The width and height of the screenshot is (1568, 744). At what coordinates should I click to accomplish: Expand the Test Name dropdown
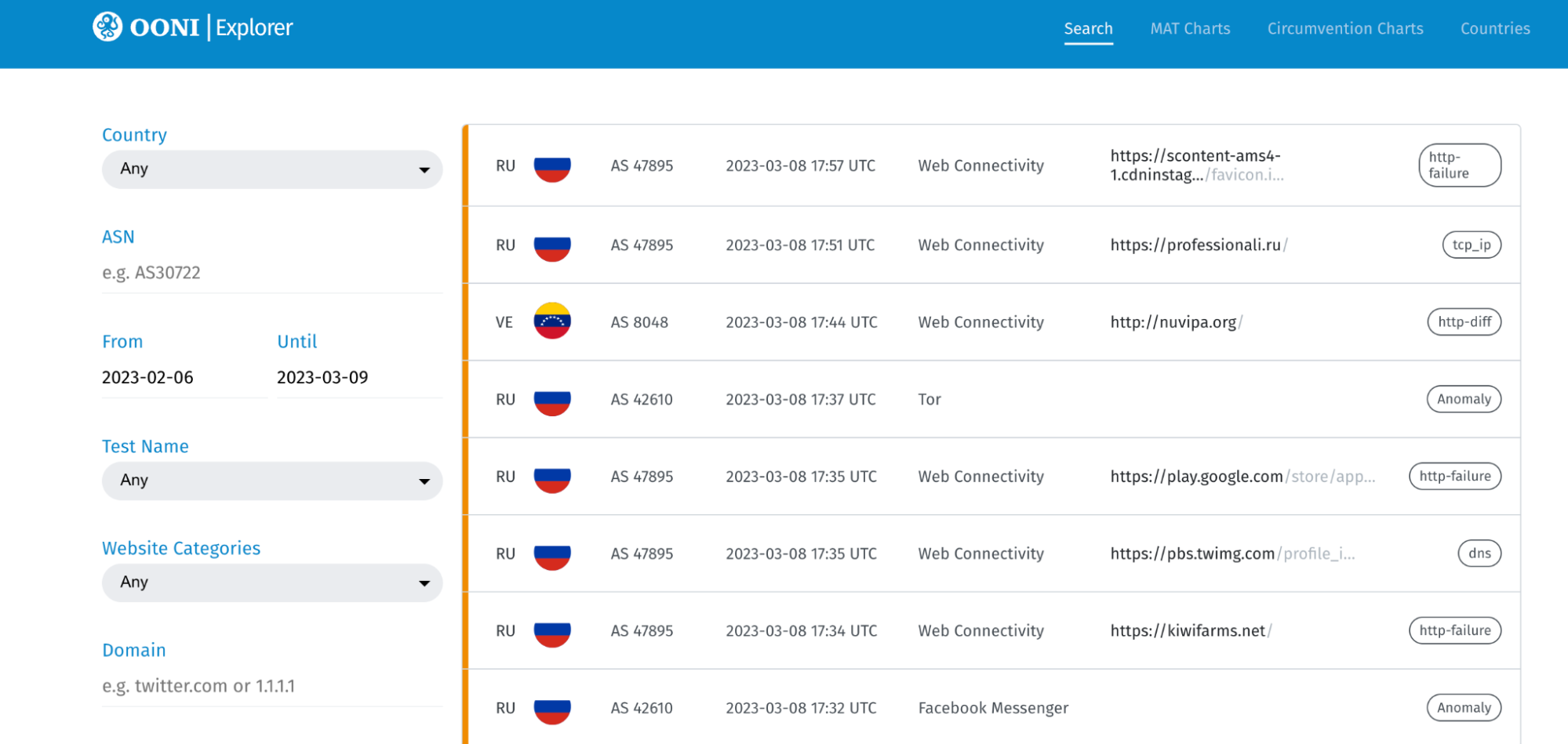(271, 481)
